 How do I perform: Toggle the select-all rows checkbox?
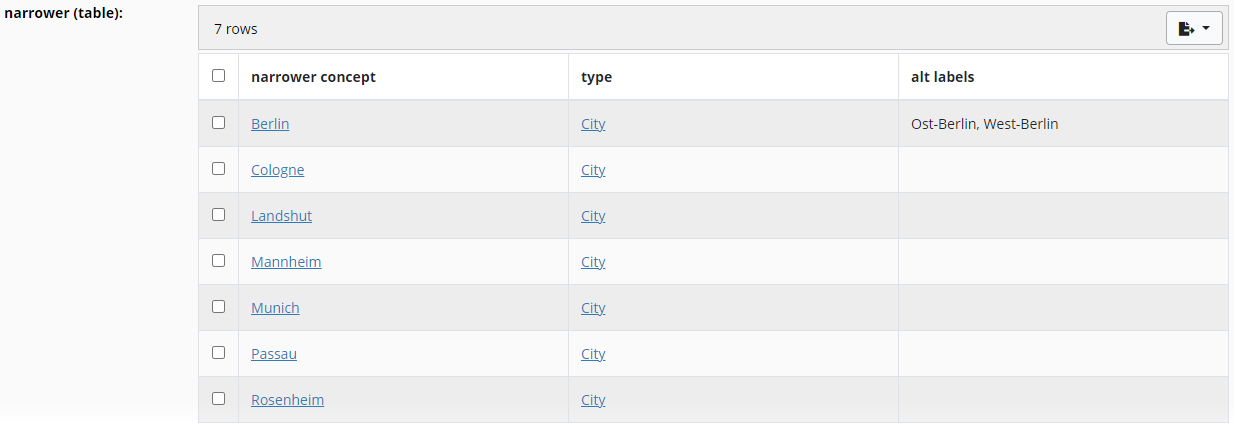click(x=219, y=76)
